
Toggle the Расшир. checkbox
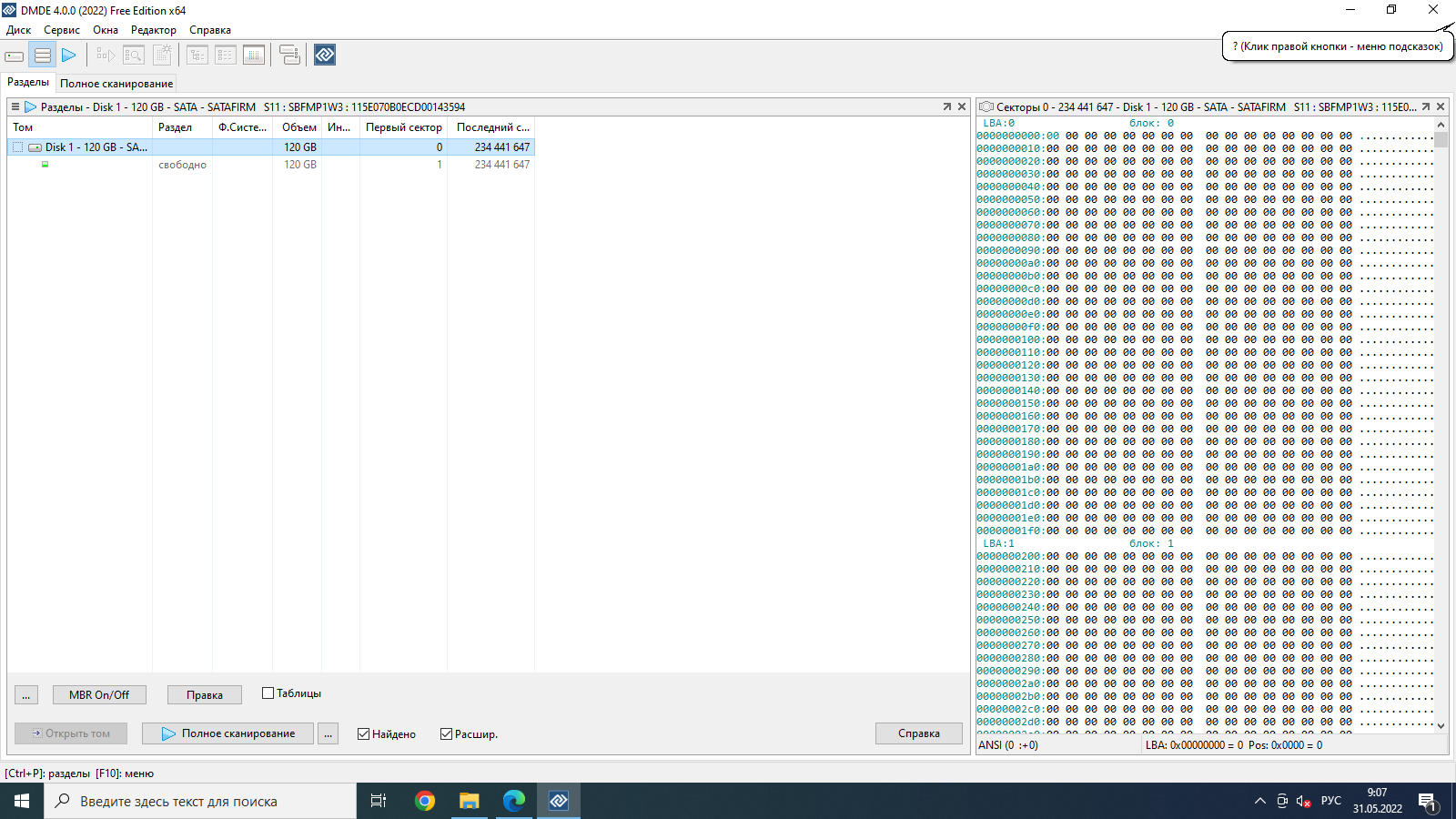point(446,734)
